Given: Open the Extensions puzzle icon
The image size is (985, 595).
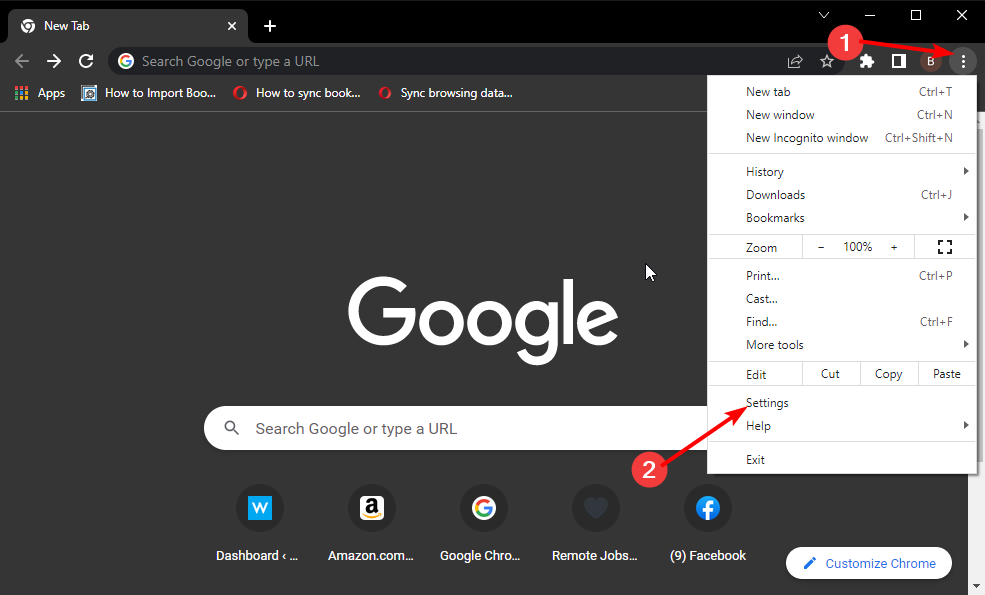Looking at the screenshot, I should (866, 61).
